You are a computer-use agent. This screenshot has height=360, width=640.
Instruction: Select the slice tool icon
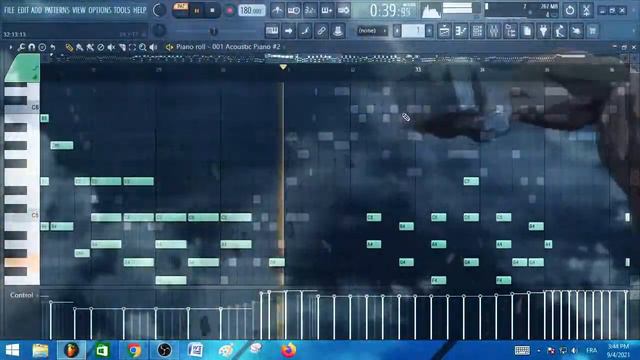(122, 47)
